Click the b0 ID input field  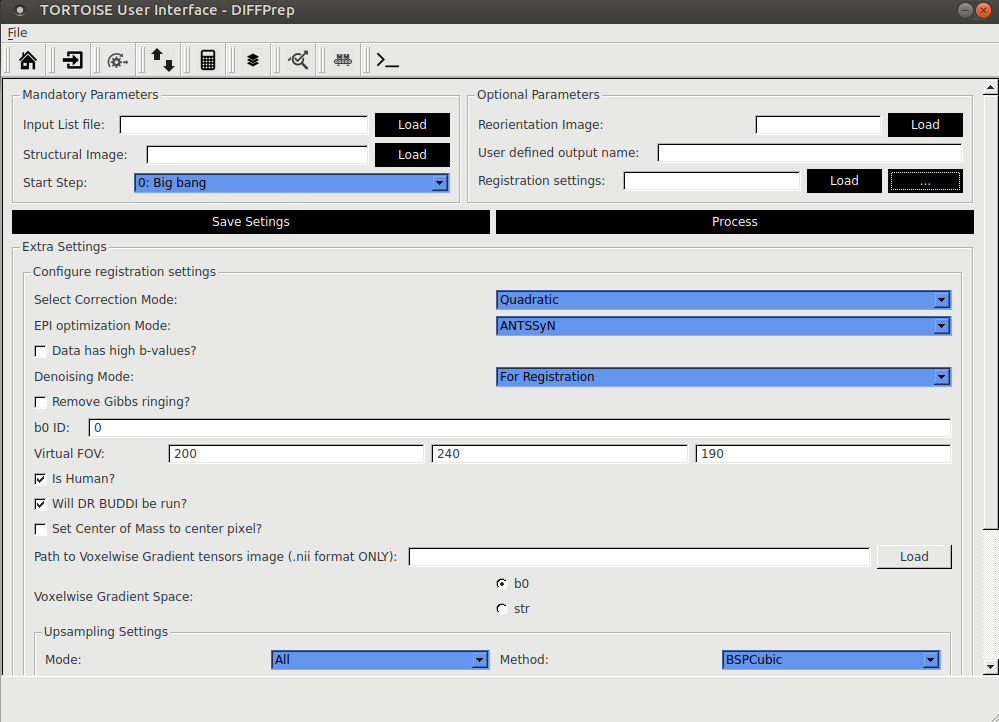tap(520, 428)
